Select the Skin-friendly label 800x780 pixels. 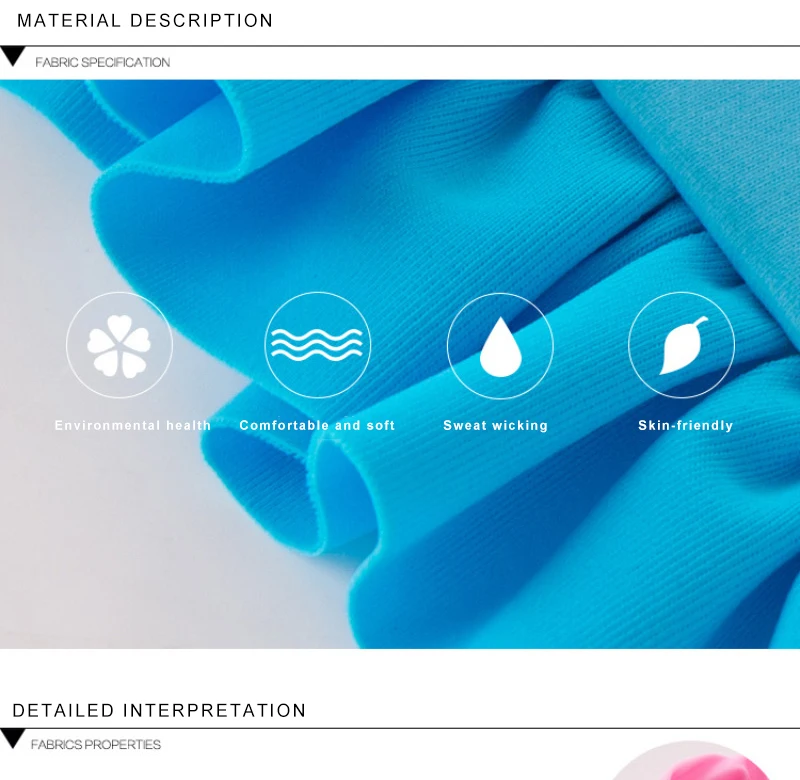[686, 425]
